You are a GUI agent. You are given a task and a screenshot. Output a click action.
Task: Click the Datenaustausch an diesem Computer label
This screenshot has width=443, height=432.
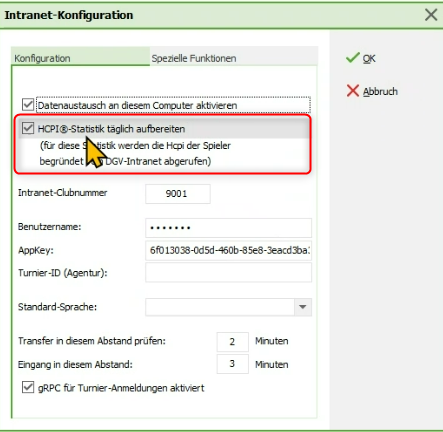pos(137,105)
